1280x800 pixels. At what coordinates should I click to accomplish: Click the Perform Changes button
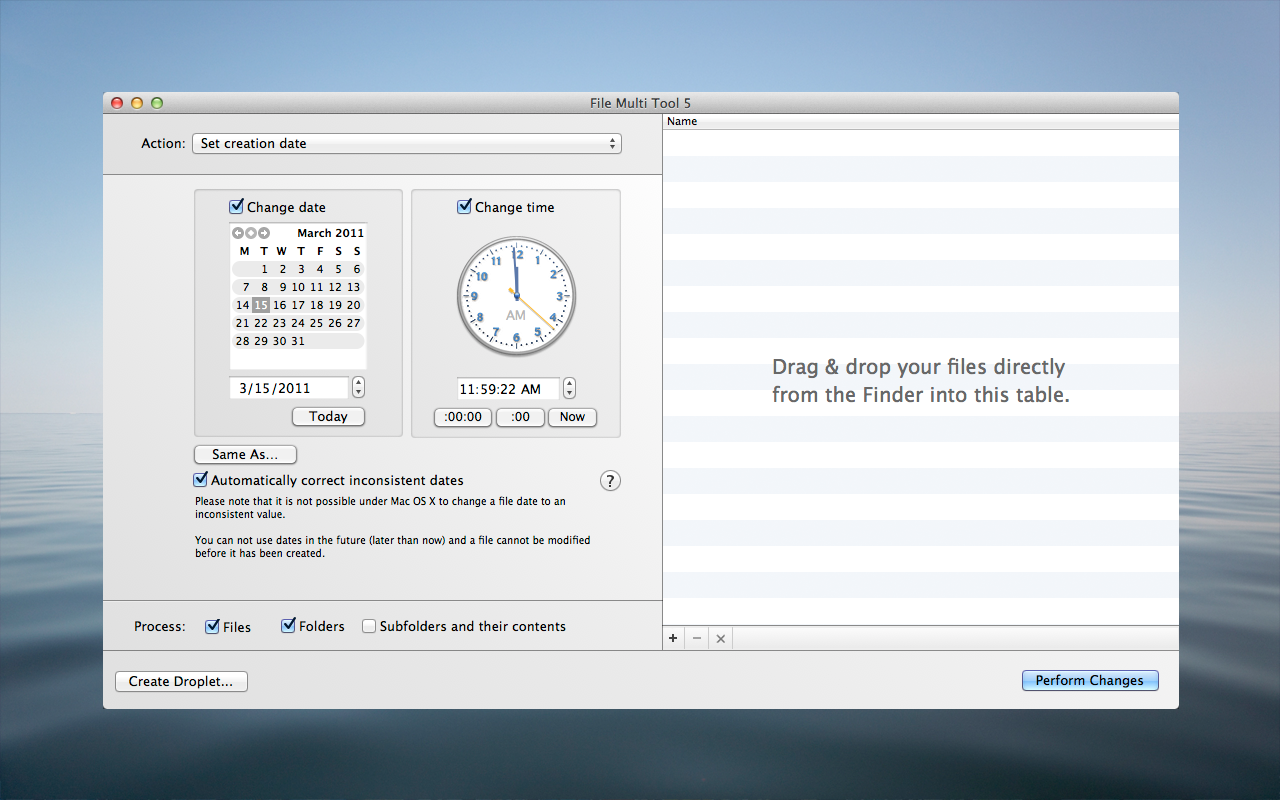tap(1090, 680)
